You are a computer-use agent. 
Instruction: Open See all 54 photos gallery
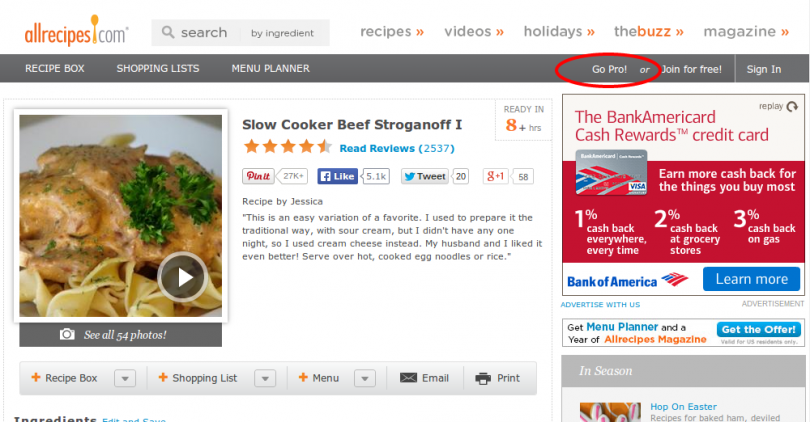point(121,335)
